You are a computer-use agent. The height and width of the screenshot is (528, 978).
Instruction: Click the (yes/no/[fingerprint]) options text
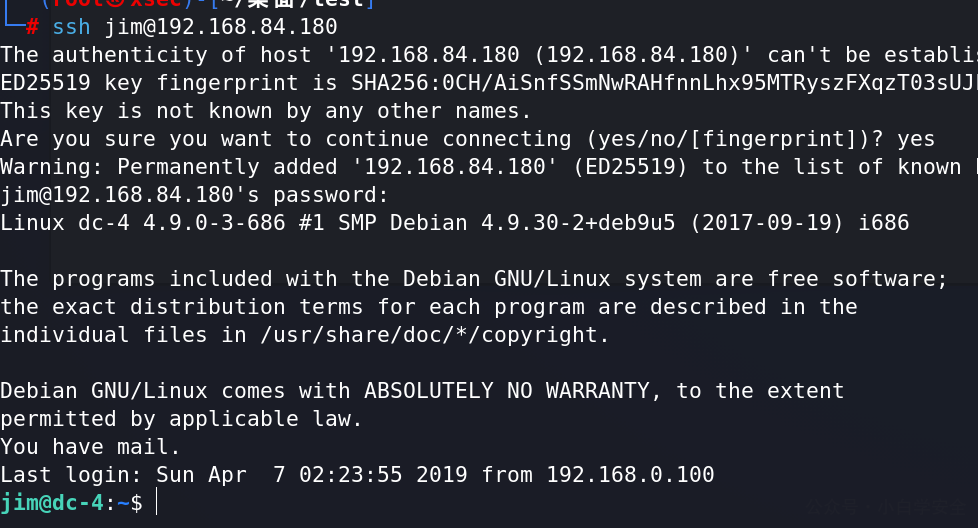click(735, 139)
